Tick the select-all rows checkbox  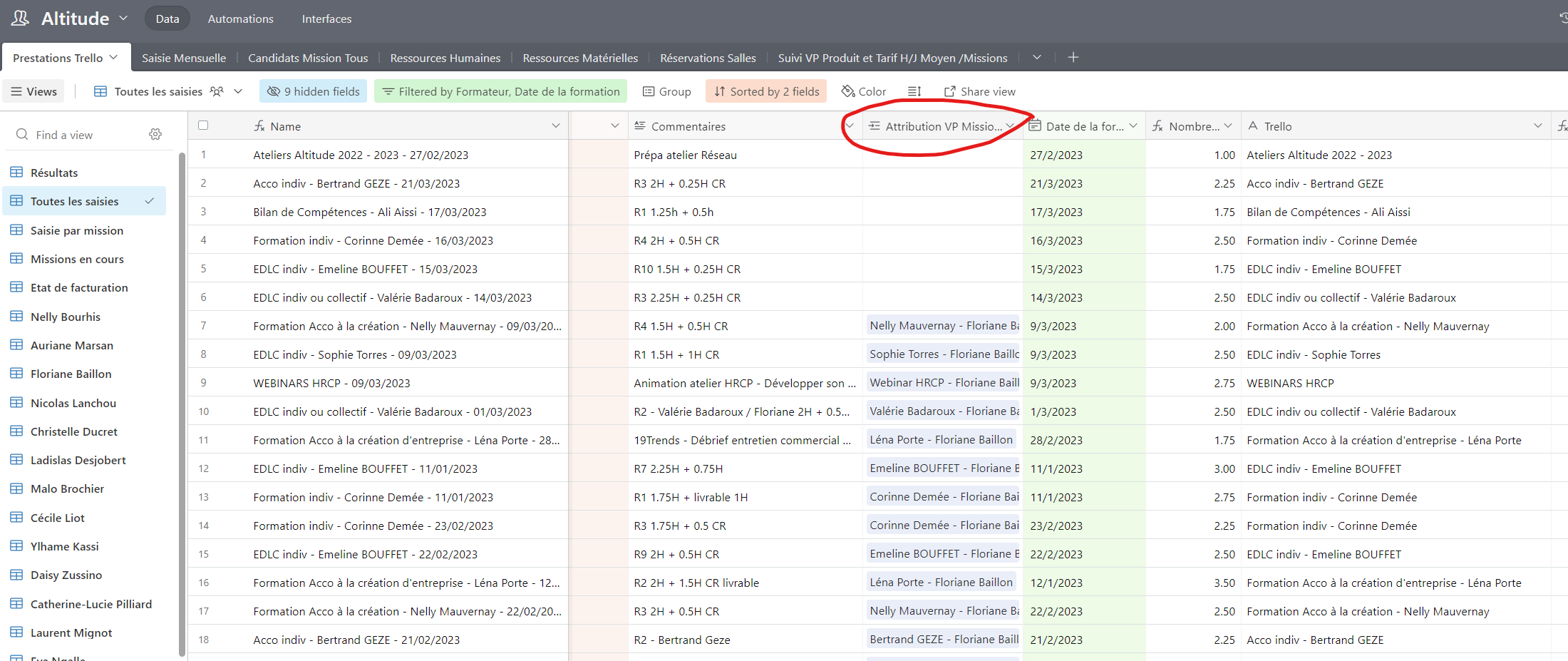(203, 125)
